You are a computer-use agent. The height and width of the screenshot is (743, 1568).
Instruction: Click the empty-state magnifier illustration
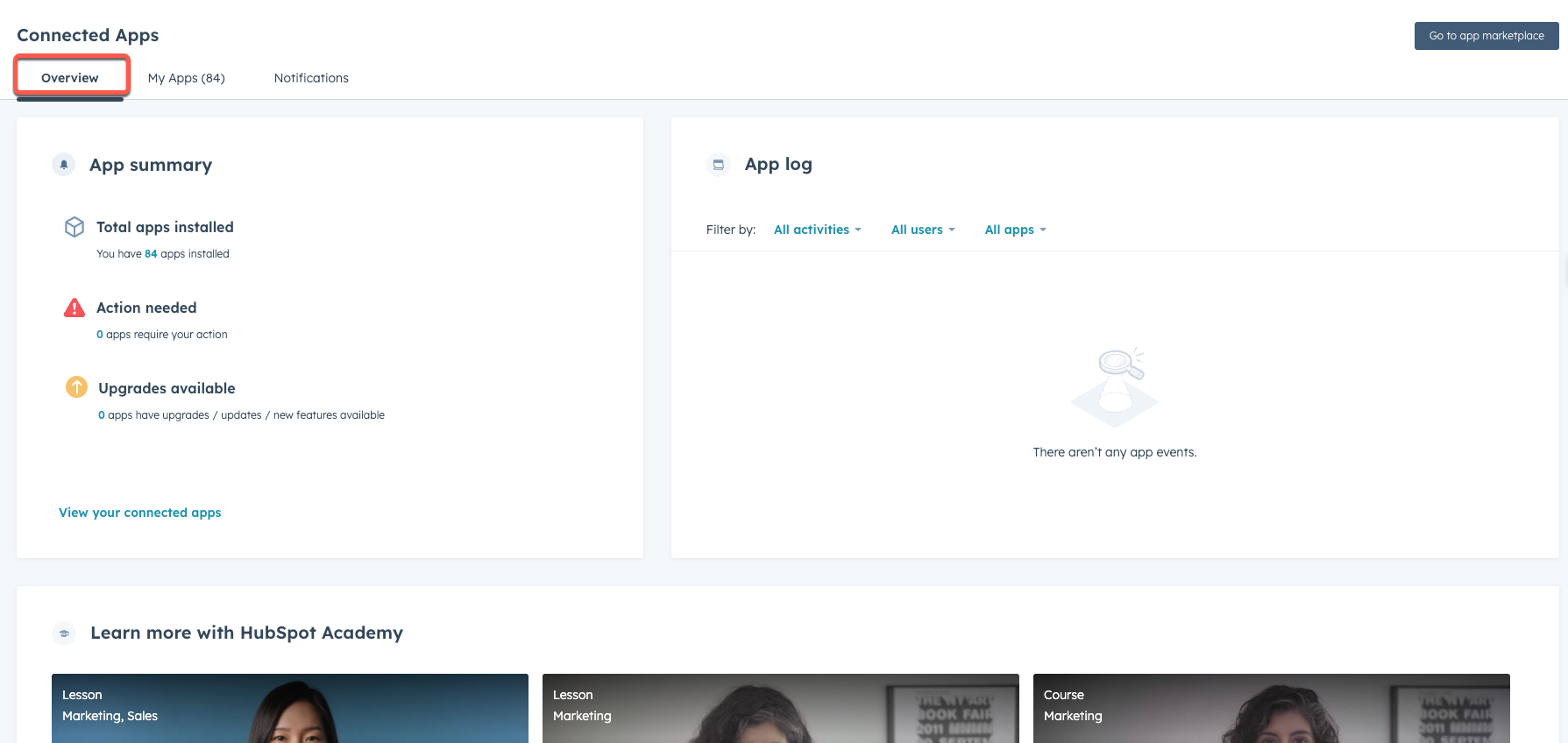coord(1115,386)
